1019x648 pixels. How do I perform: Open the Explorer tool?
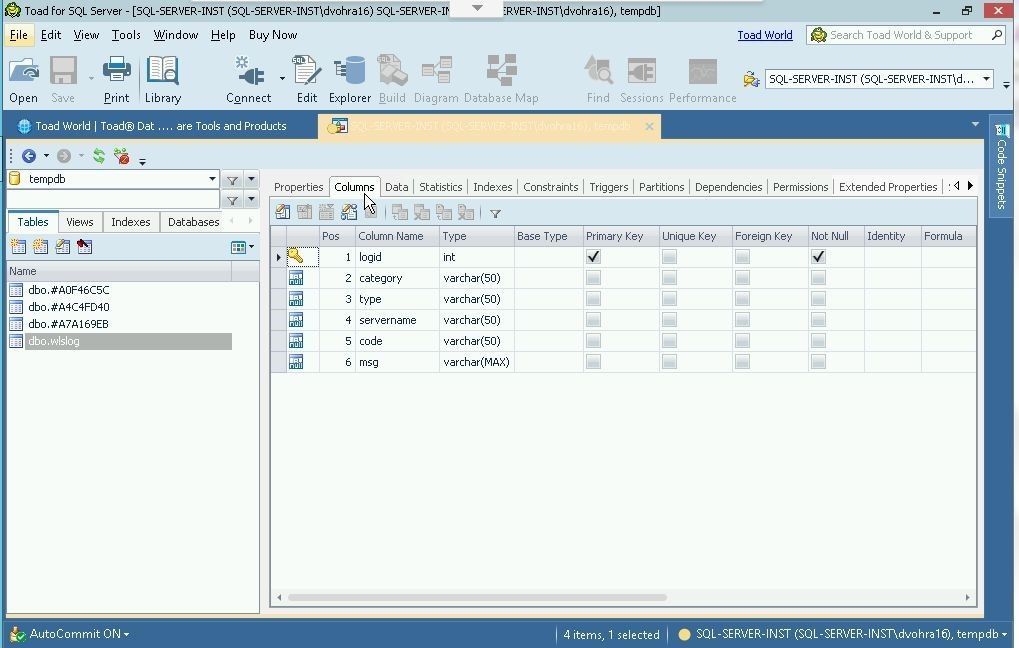click(350, 79)
